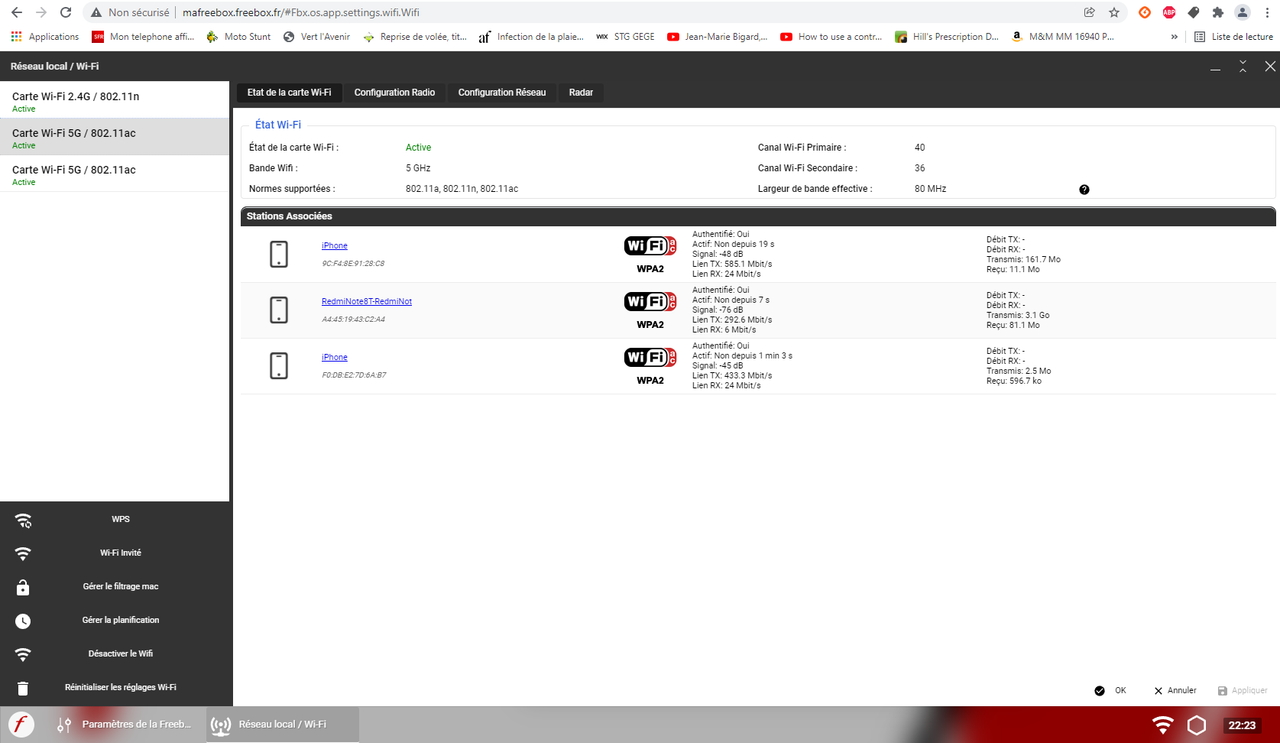Click the Wi-Fi icon beside Désactiver le Wifi
The image size is (1280, 743).
[x=23, y=654]
